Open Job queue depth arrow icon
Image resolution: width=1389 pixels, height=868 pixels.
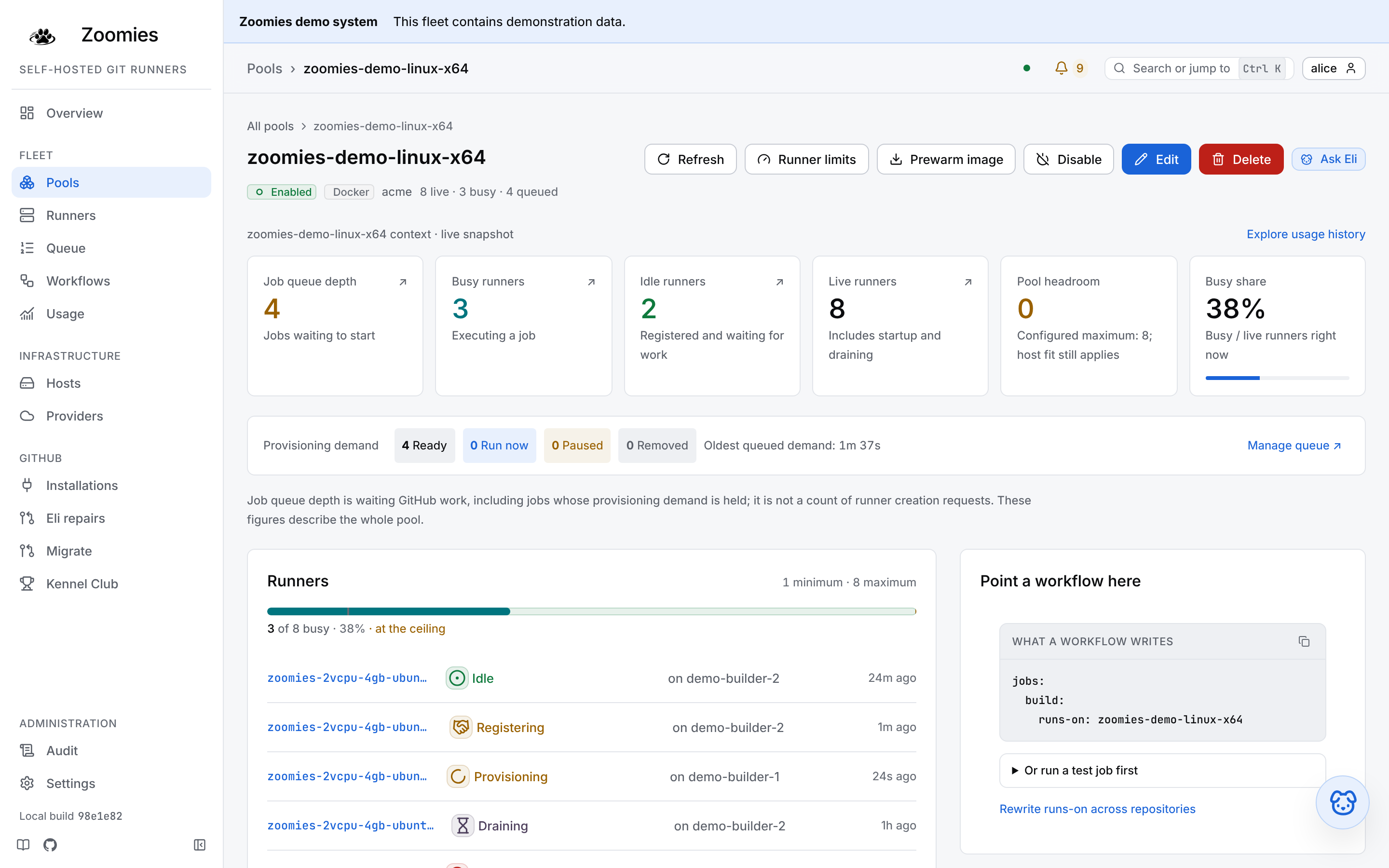pyautogui.click(x=403, y=282)
